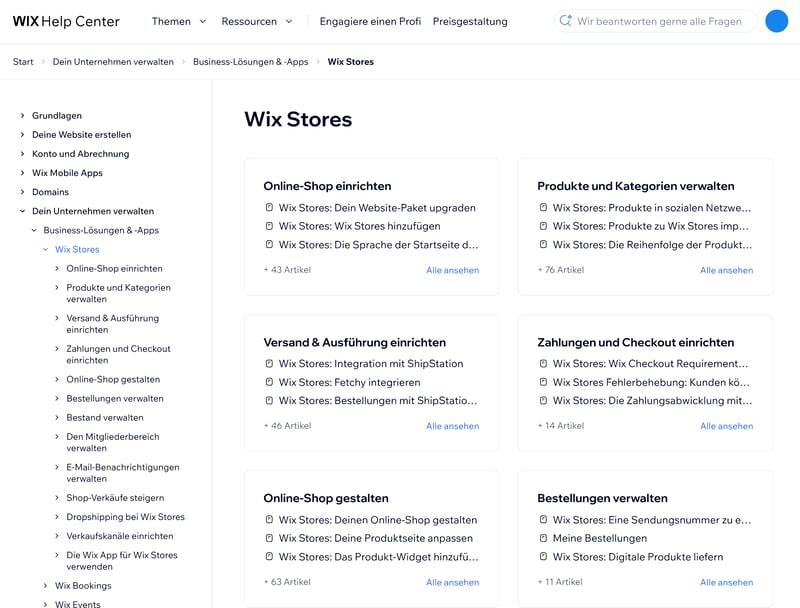This screenshot has height=608, width=800.
Task: Click the AI search sparkle icon
Action: [565, 21]
